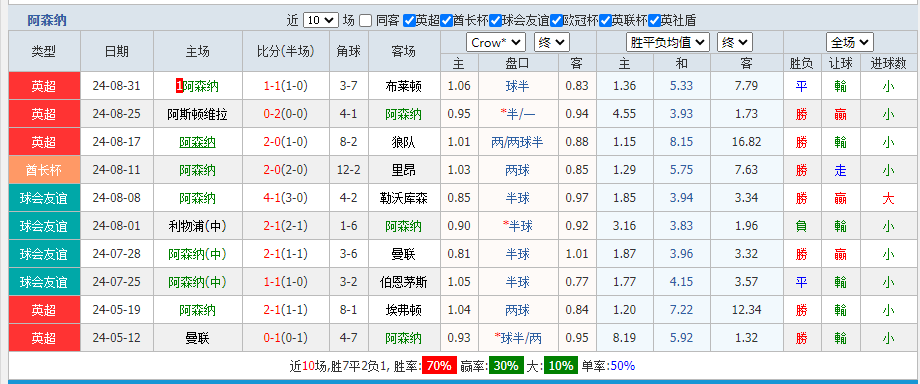Image resolution: width=920 pixels, height=384 pixels.
Task: Click the 大 goals result in 勒沃库森 row
Action: point(888,198)
